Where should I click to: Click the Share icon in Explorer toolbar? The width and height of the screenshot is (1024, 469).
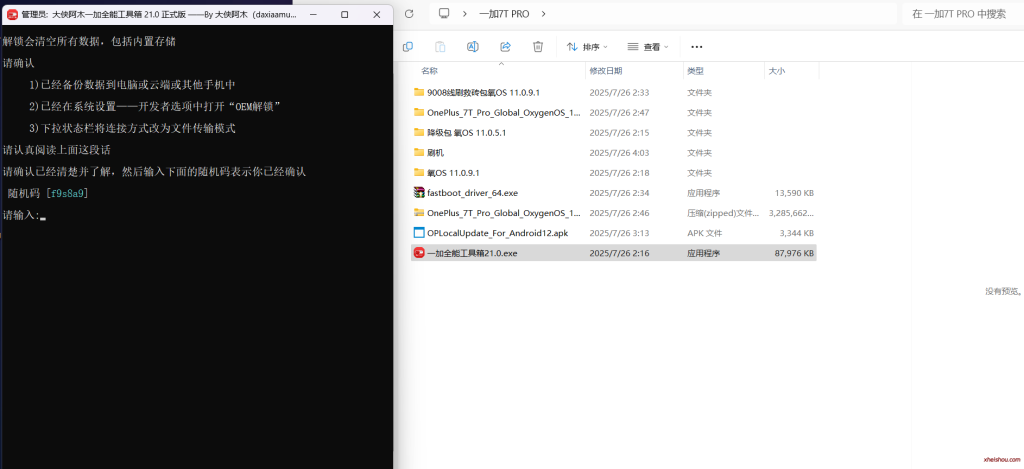click(x=505, y=47)
